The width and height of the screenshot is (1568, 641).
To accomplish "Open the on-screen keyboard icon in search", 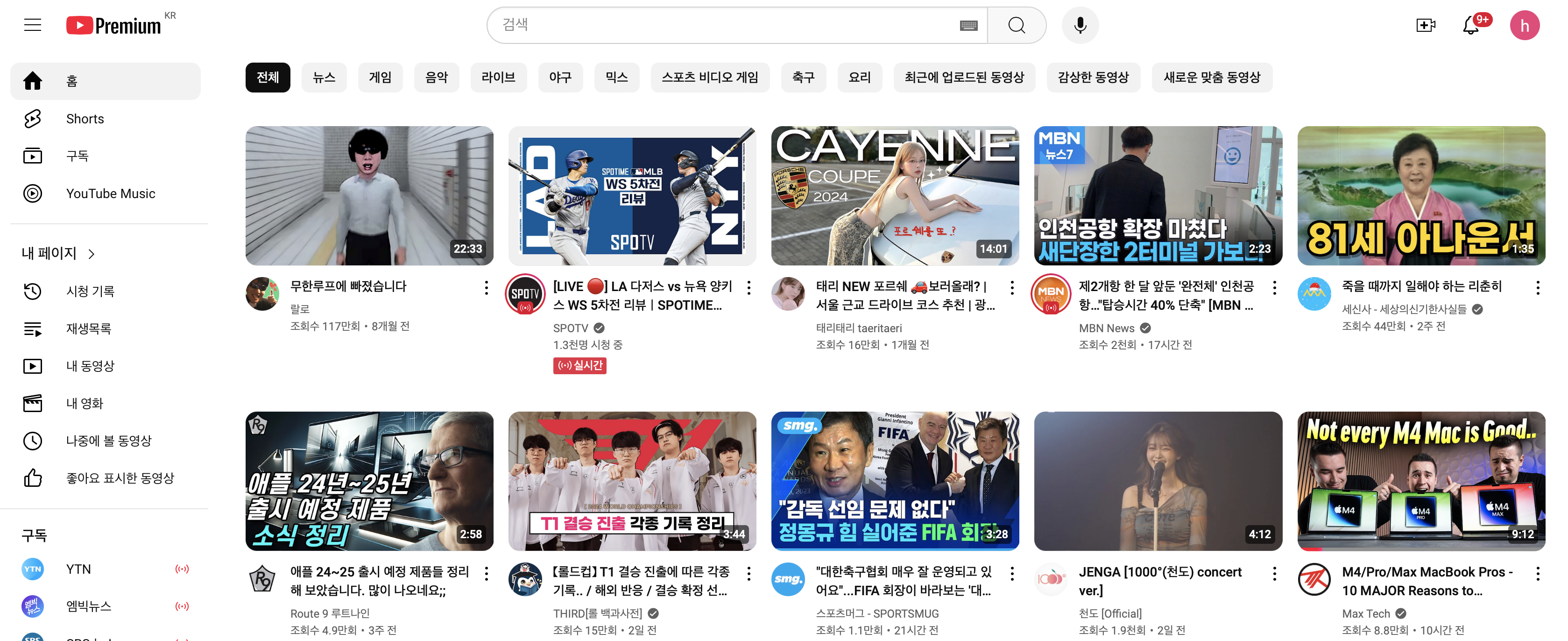I will [968, 25].
